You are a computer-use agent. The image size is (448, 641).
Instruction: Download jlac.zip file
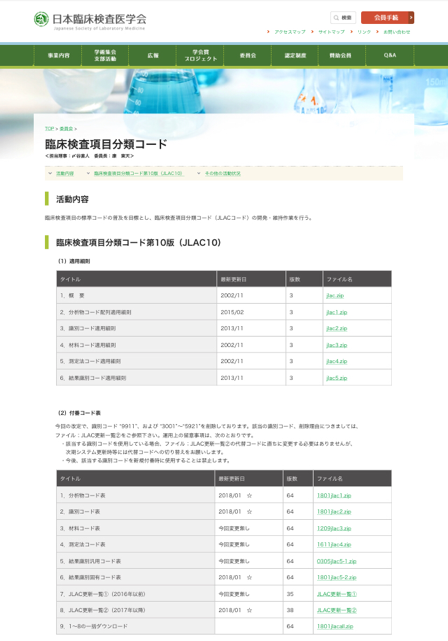click(x=335, y=296)
